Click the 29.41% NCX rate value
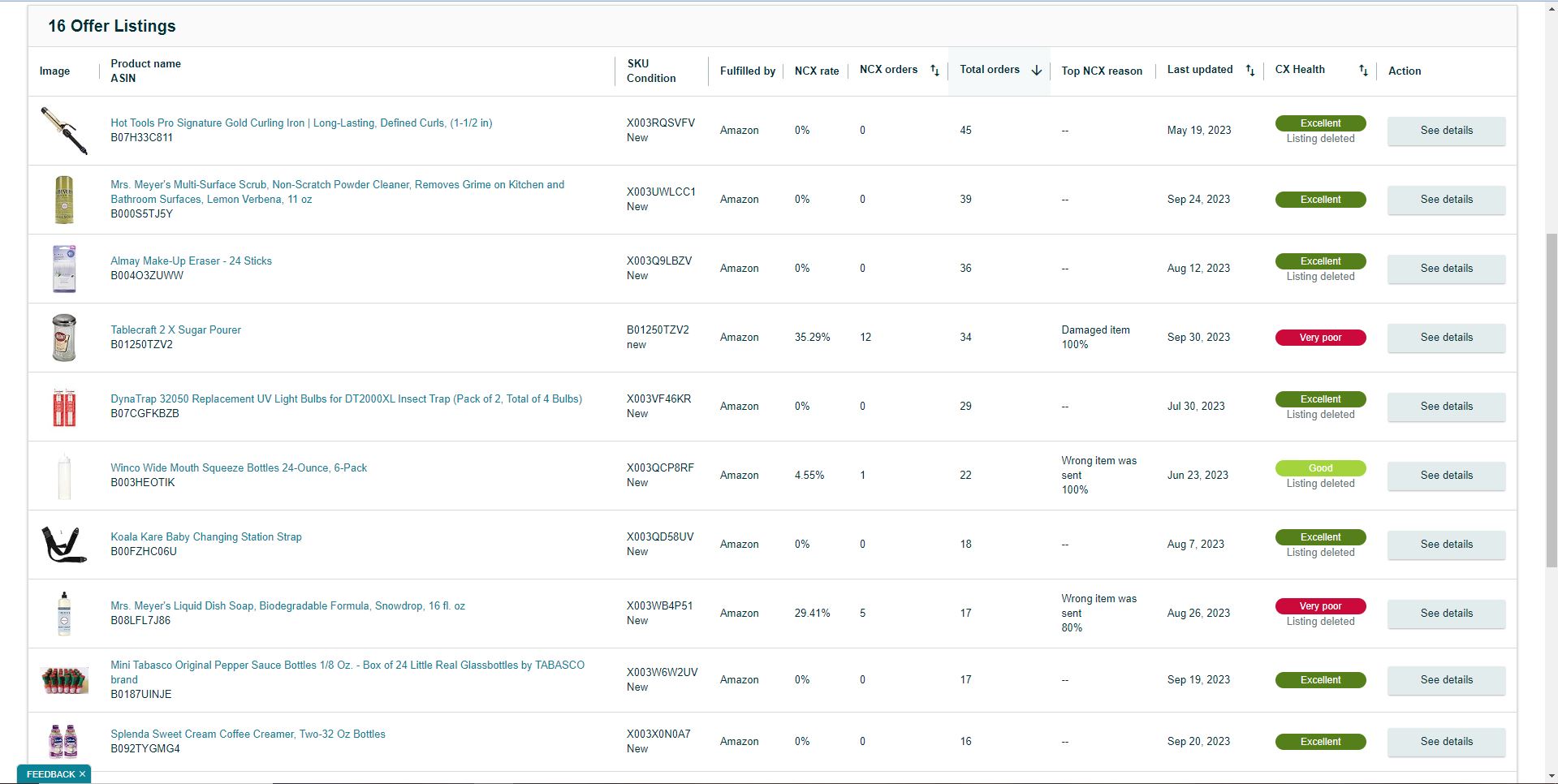This screenshot has height=784, width=1558. [812, 614]
